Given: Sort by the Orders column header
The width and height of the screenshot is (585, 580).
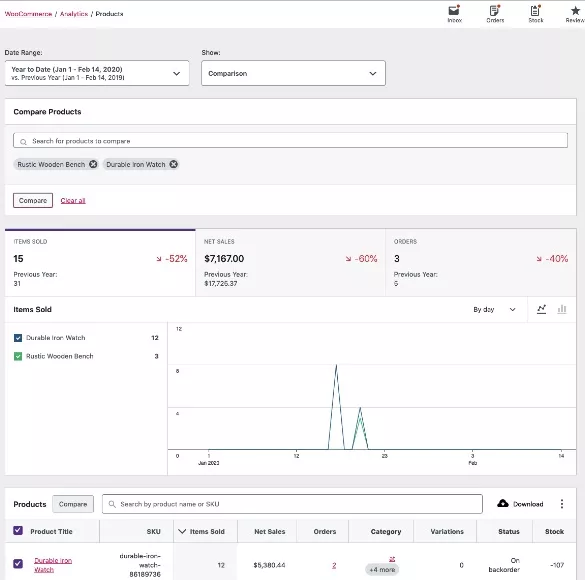Looking at the screenshot, I should [x=325, y=531].
